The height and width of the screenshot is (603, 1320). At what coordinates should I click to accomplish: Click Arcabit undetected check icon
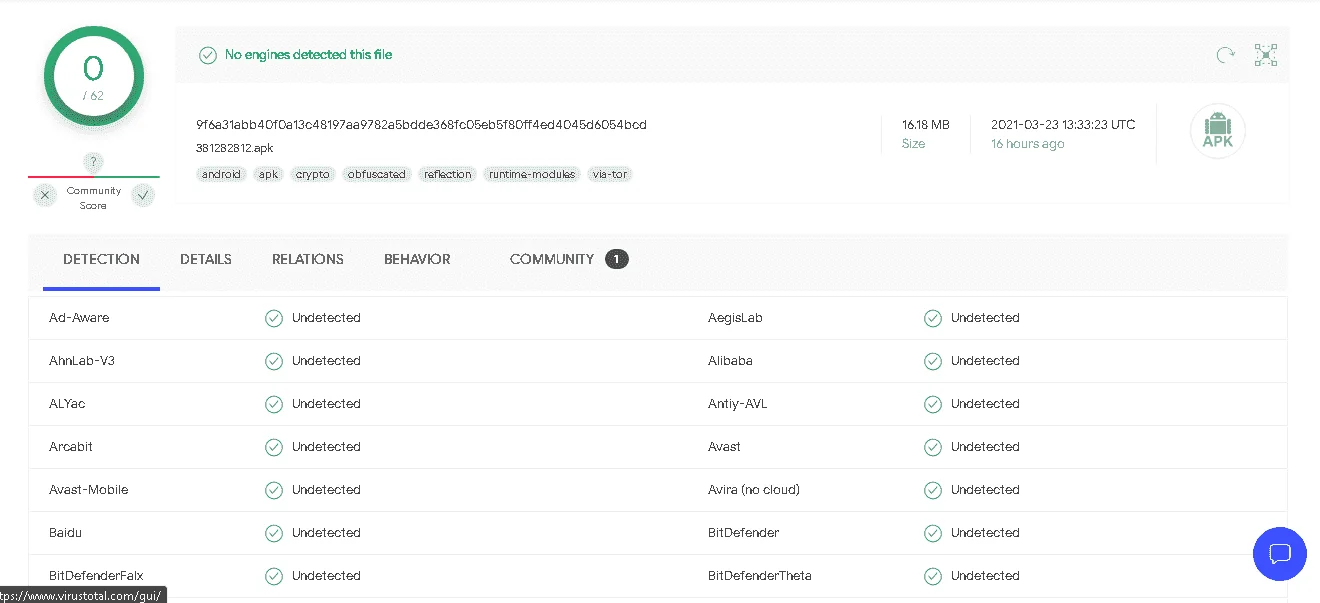point(274,447)
